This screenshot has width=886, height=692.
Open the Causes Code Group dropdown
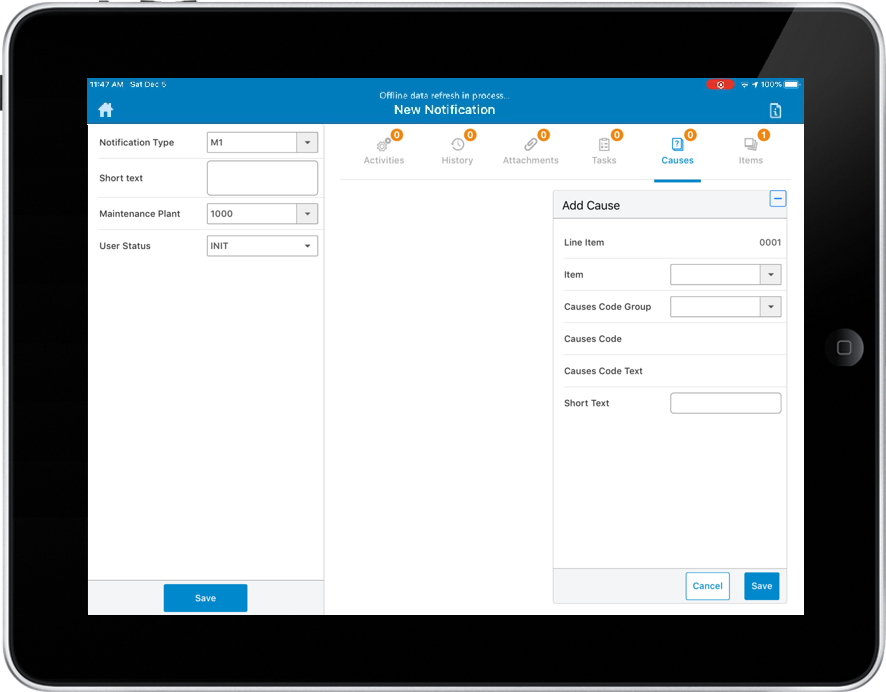[x=770, y=307]
